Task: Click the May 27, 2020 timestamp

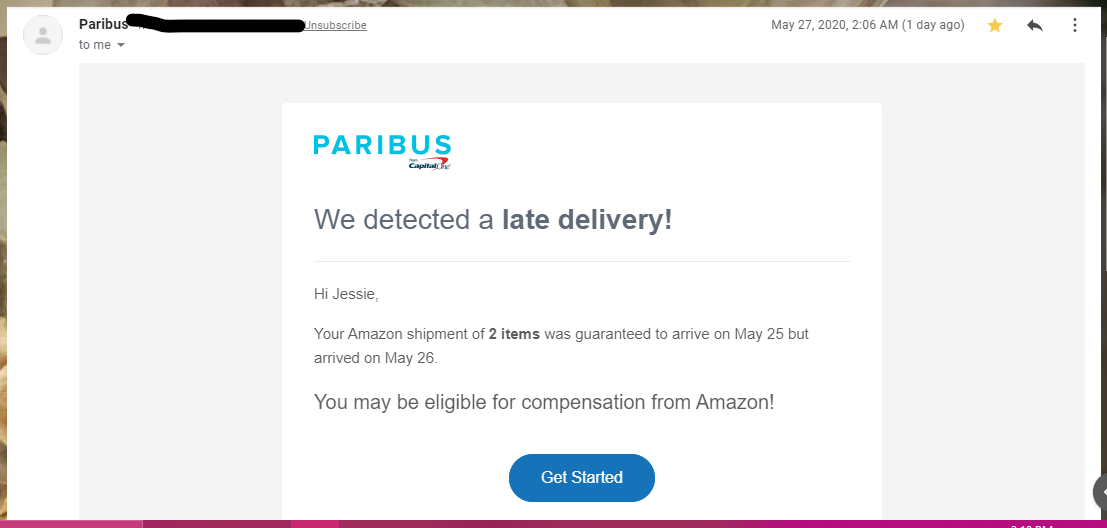Action: pyautogui.click(x=867, y=25)
